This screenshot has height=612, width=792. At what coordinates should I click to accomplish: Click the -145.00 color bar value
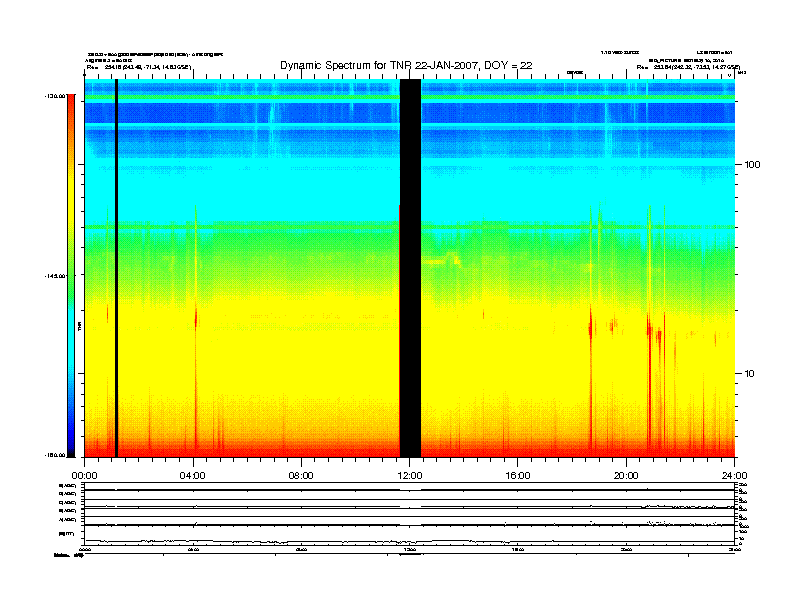point(55,276)
